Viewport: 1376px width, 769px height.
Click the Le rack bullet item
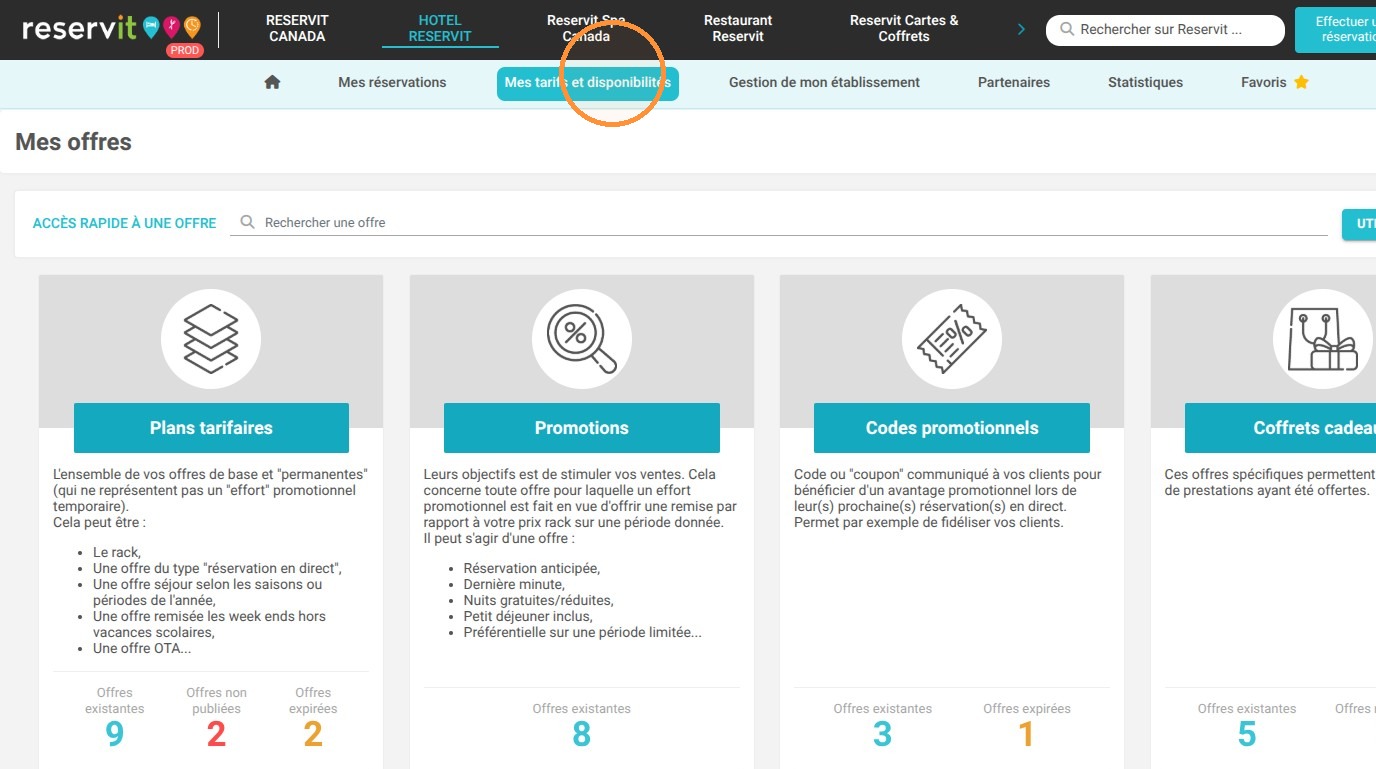[x=117, y=552]
